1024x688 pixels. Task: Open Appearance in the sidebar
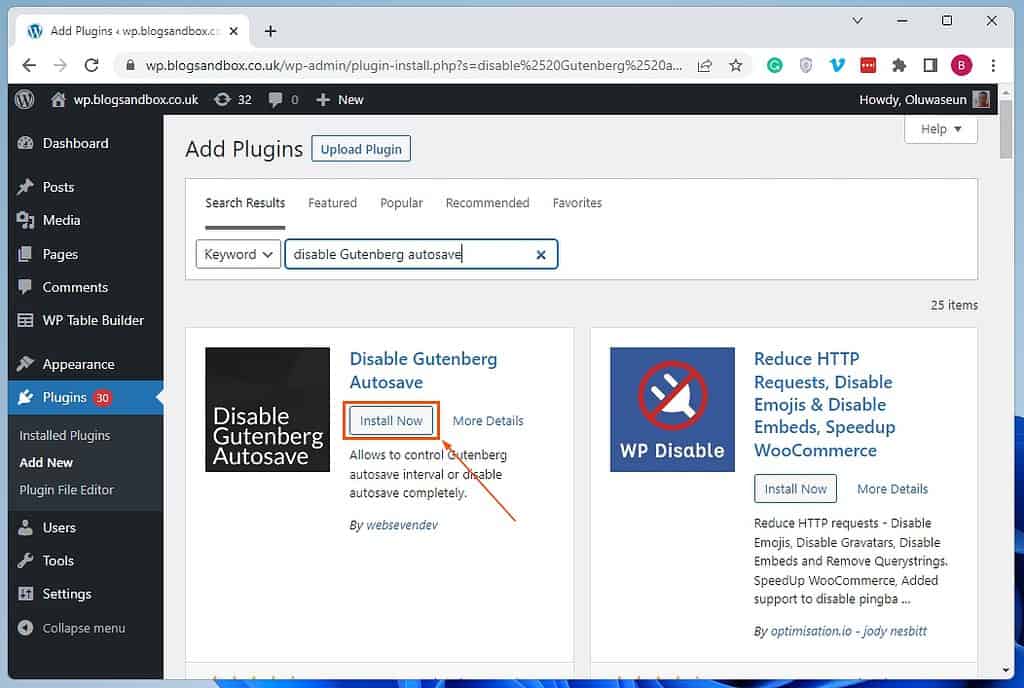(x=86, y=364)
